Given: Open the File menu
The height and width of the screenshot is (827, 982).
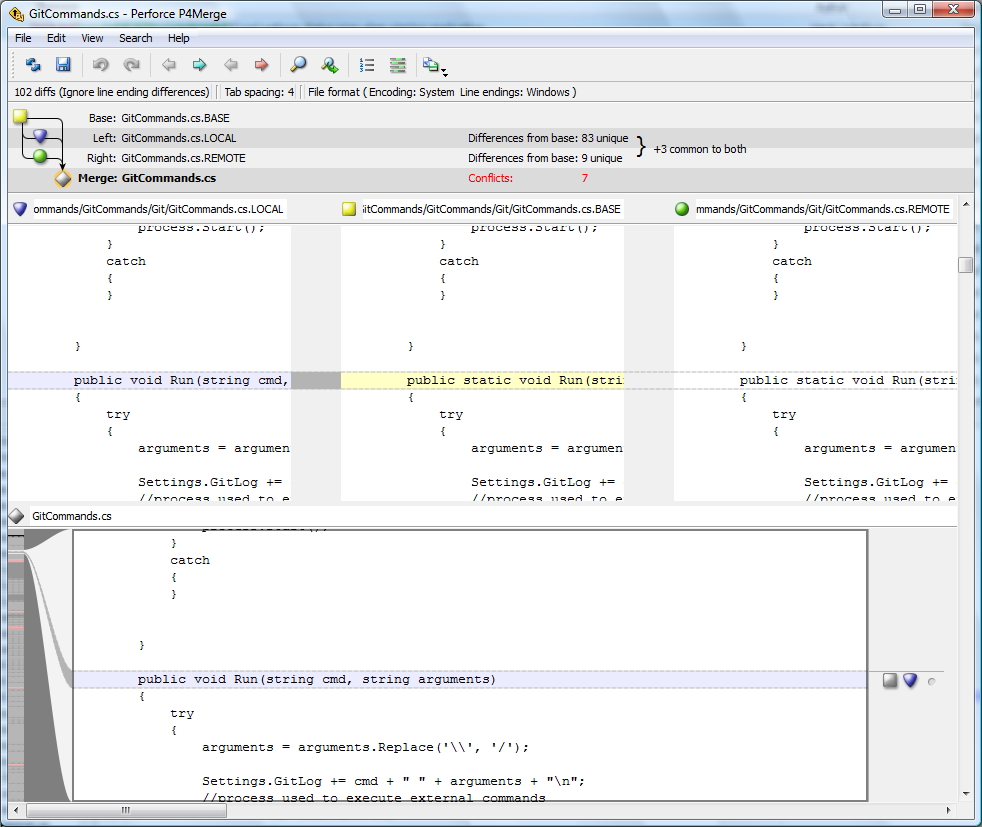Looking at the screenshot, I should pos(23,38).
